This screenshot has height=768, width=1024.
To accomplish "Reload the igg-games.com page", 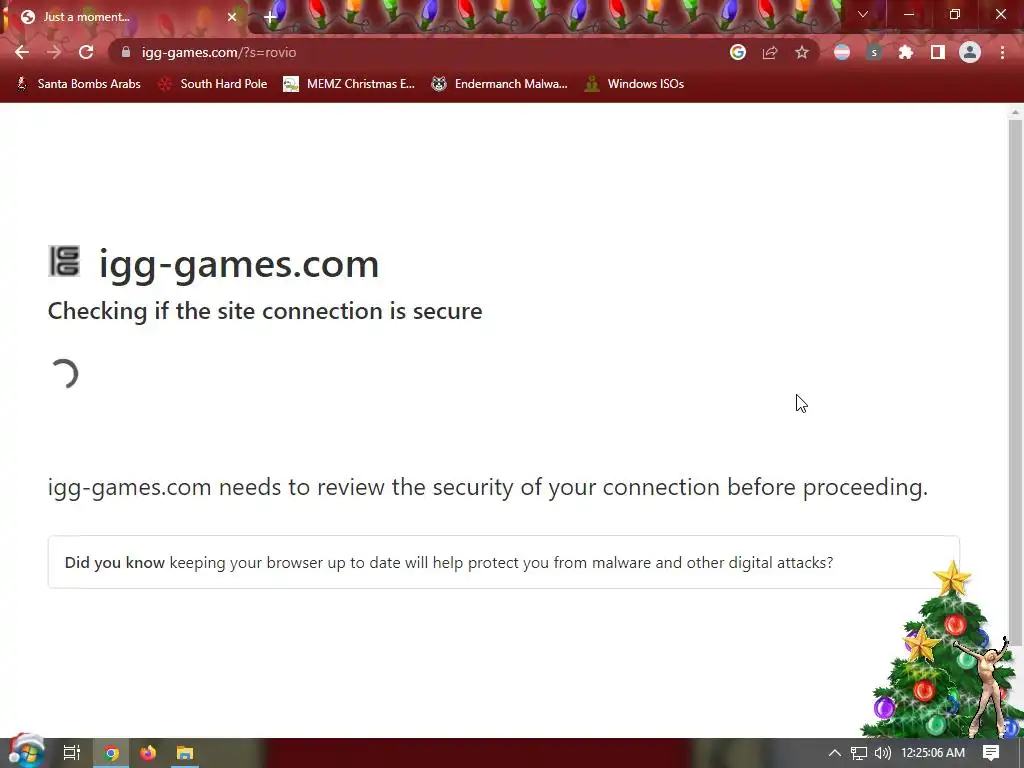I will click(x=86, y=52).
